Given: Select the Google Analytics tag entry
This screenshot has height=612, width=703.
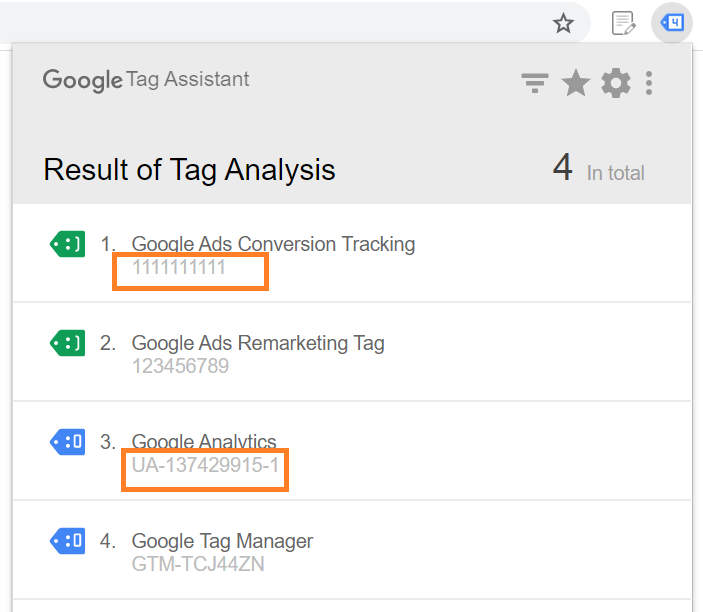Looking at the screenshot, I should point(204,442).
